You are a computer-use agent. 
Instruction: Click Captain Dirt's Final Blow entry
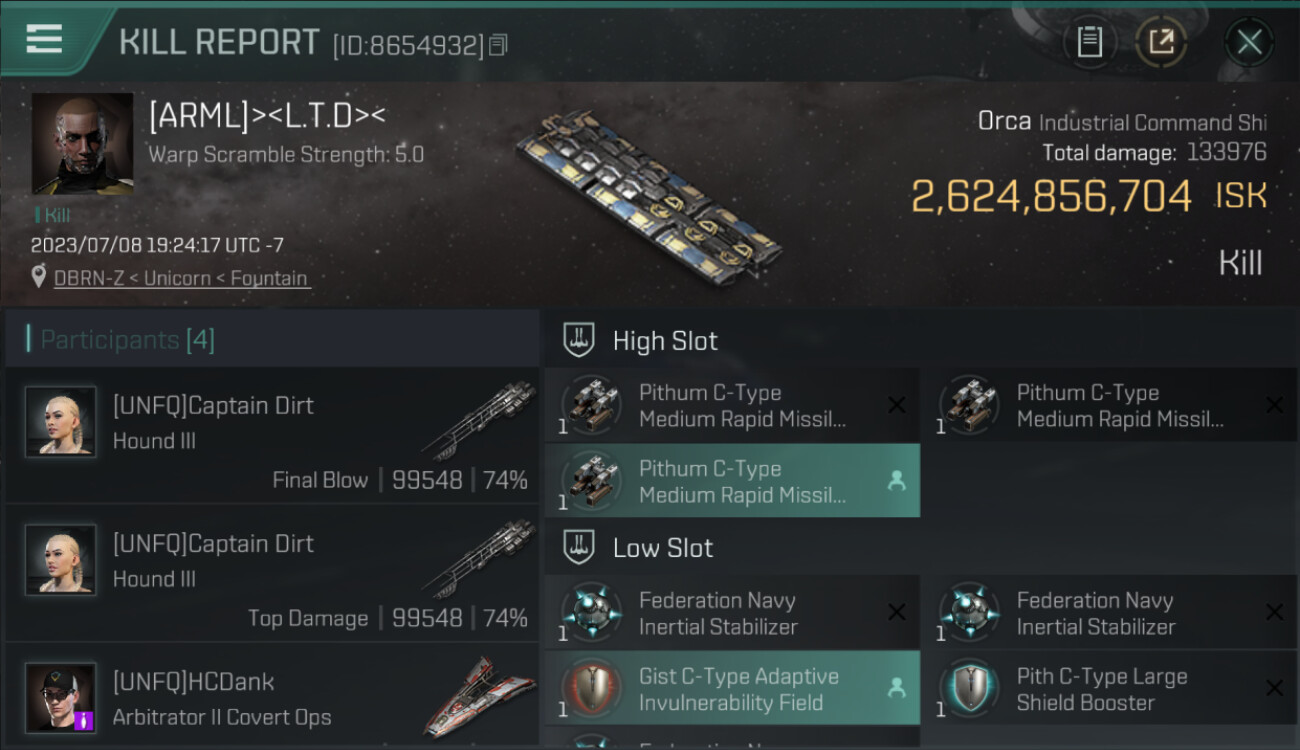click(x=272, y=435)
